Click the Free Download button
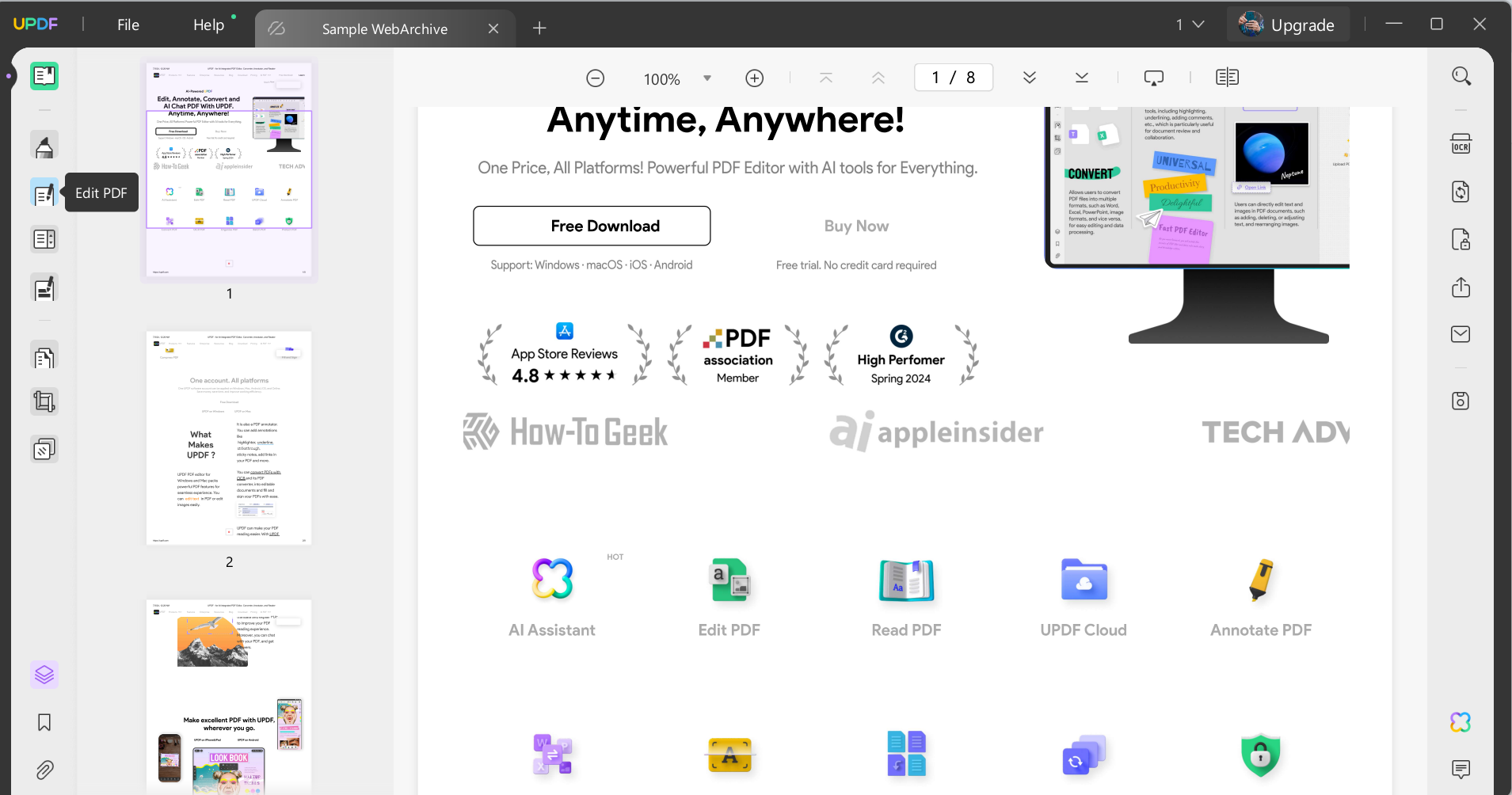Screen dimensions: 1512x795 (x=592, y=226)
